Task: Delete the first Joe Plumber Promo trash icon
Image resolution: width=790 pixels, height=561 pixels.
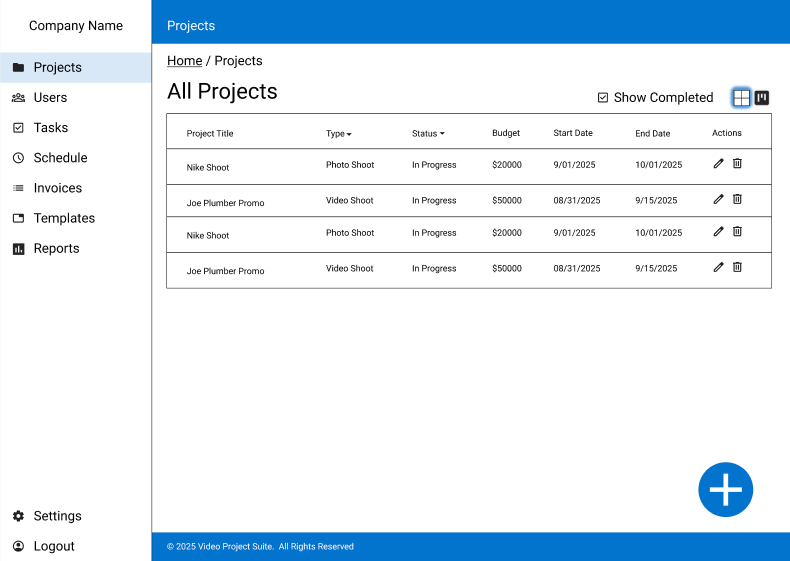Action: point(737,199)
